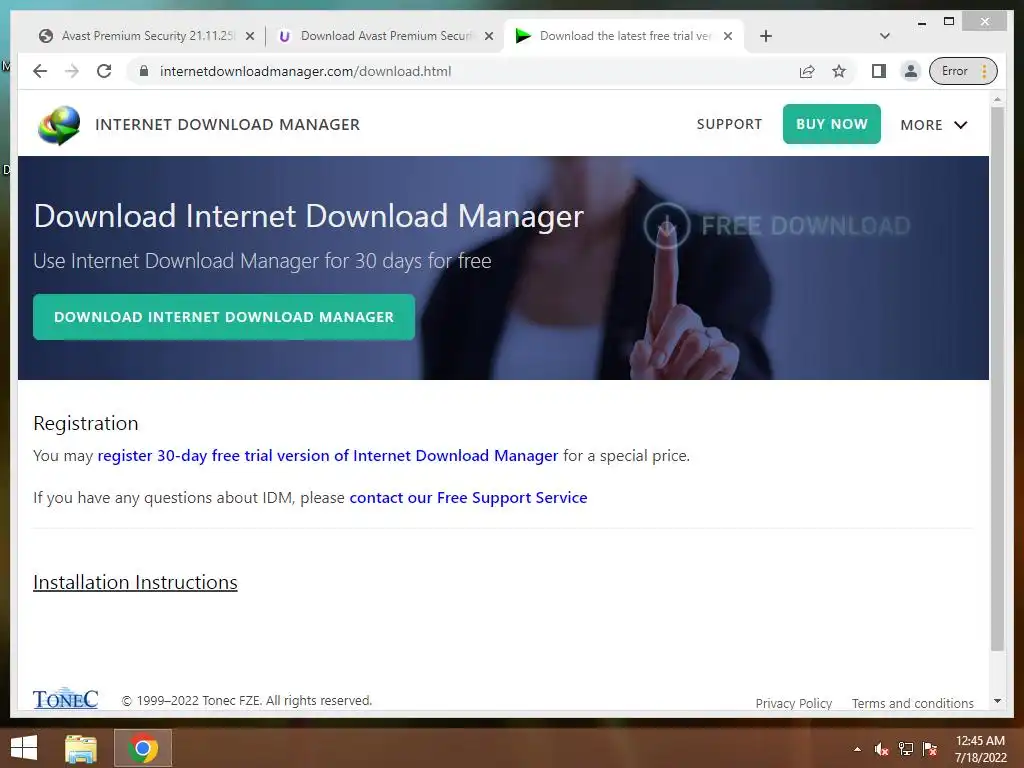This screenshot has height=768, width=1024.
Task: Reload the page with the refresh icon
Action: click(104, 71)
